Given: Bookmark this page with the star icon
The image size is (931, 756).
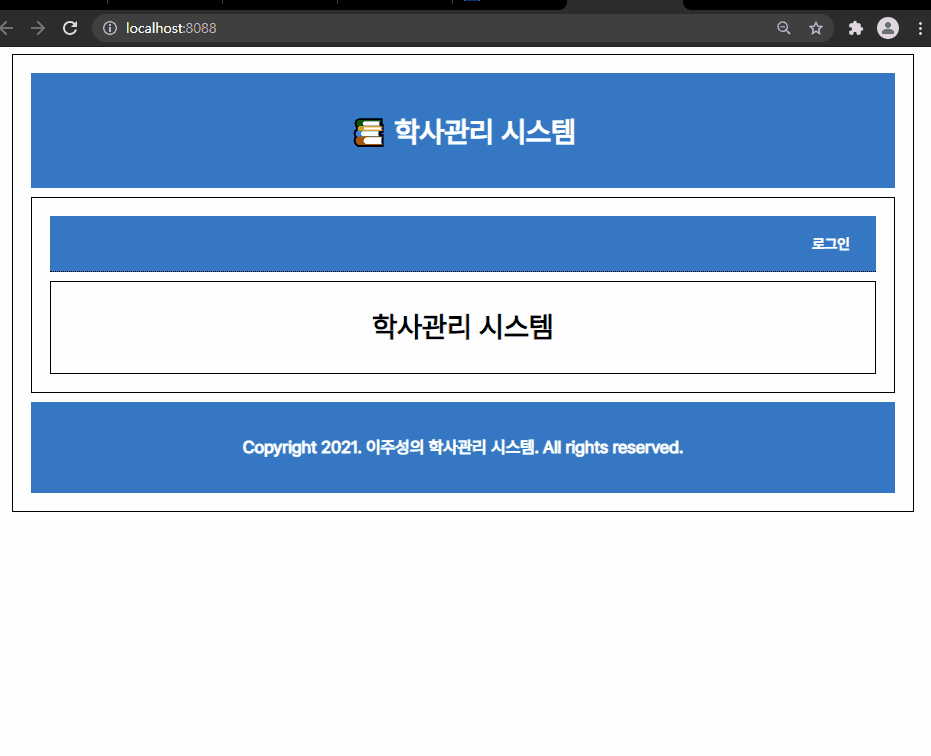Looking at the screenshot, I should pyautogui.click(x=816, y=28).
